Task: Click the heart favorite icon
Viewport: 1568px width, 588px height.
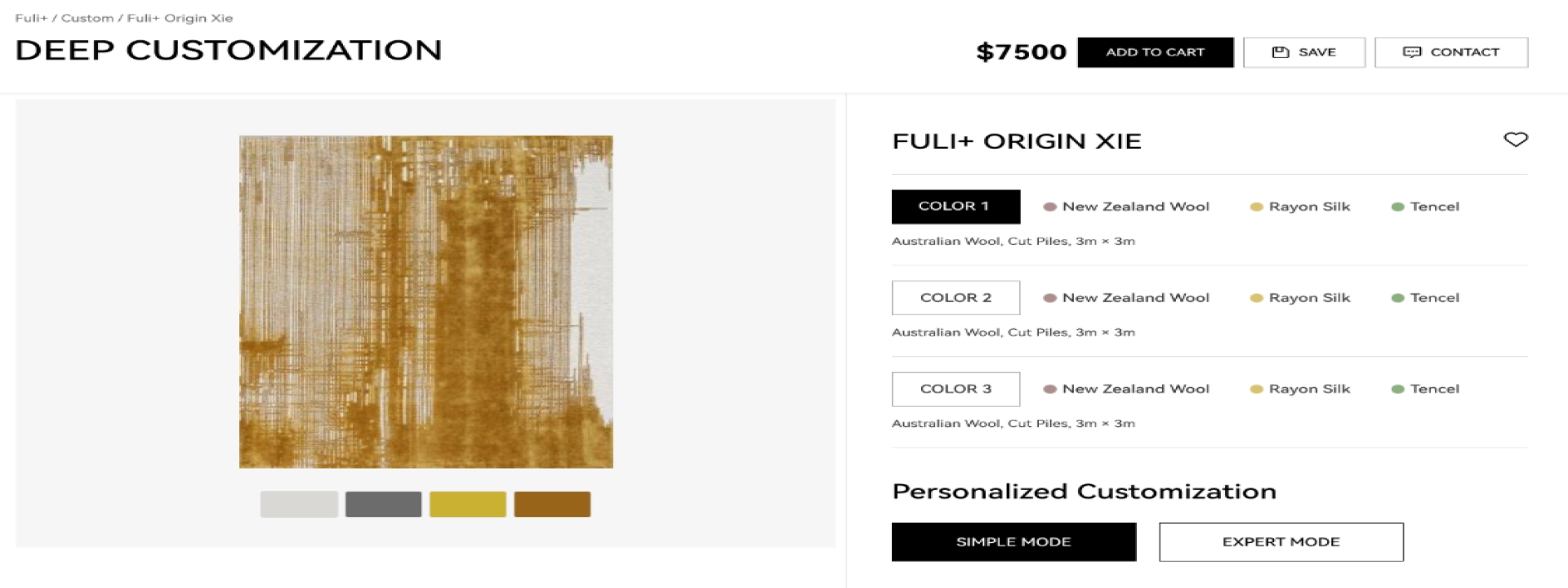Action: click(1515, 140)
